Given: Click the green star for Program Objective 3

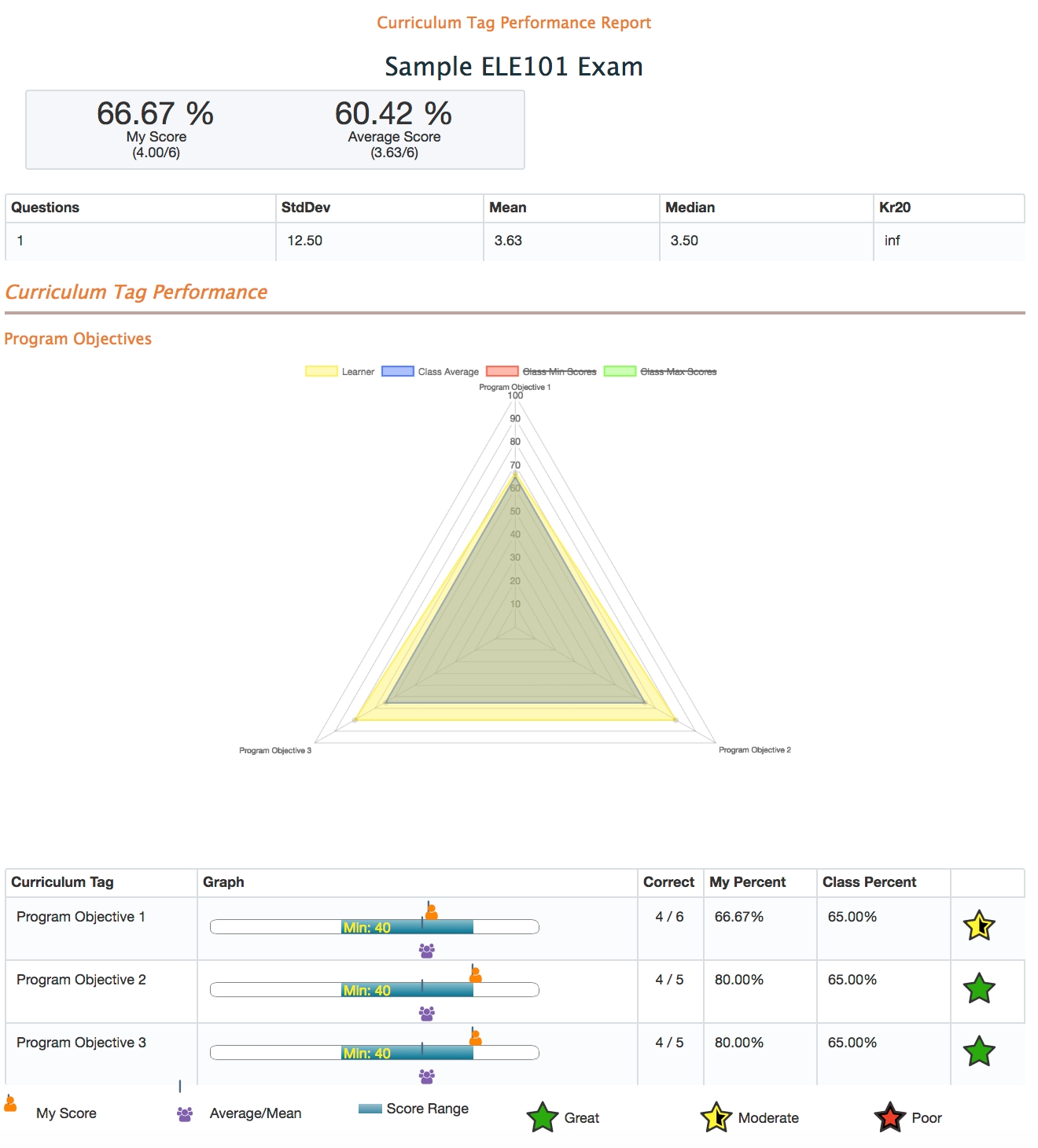Looking at the screenshot, I should (979, 1051).
